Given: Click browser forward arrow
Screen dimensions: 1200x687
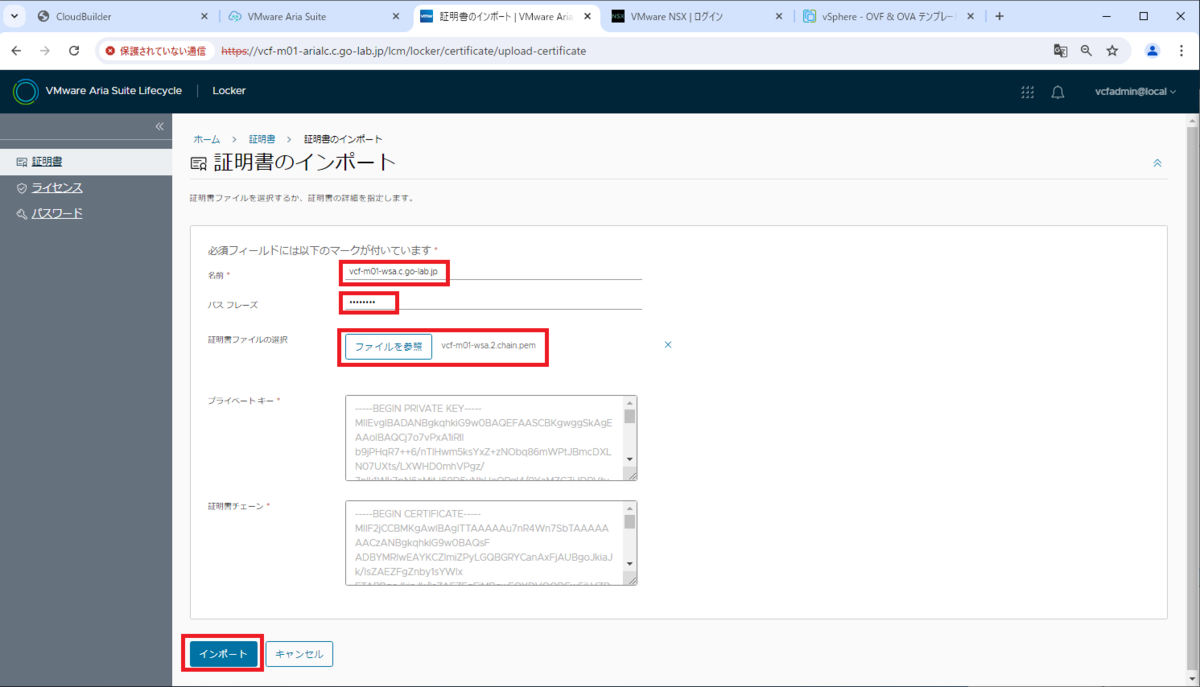Looking at the screenshot, I should coord(45,50).
